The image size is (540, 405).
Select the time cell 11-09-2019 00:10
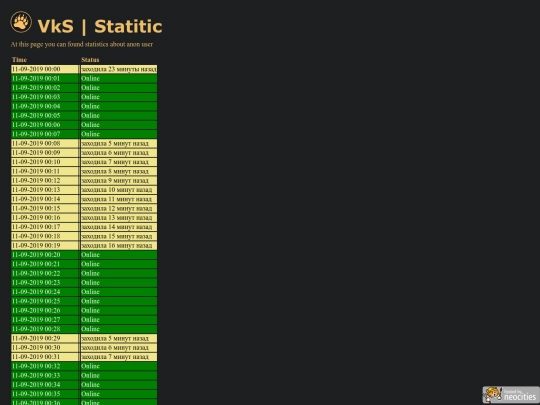[45, 162]
